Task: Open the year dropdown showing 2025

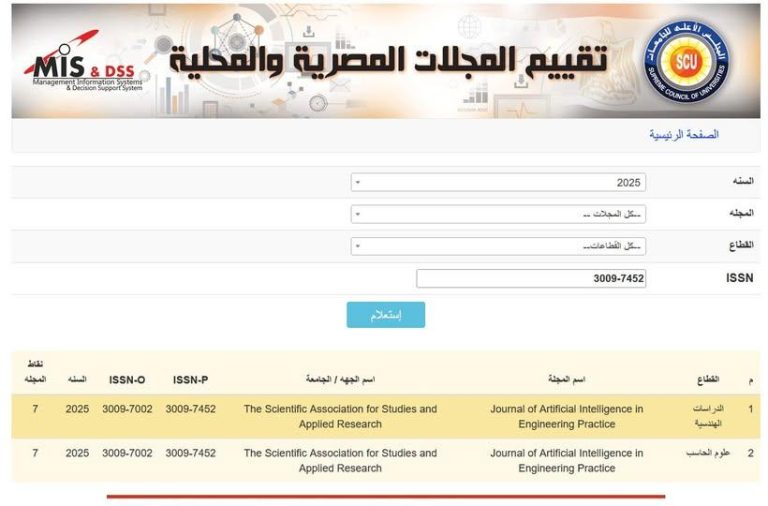Action: pyautogui.click(x=498, y=182)
